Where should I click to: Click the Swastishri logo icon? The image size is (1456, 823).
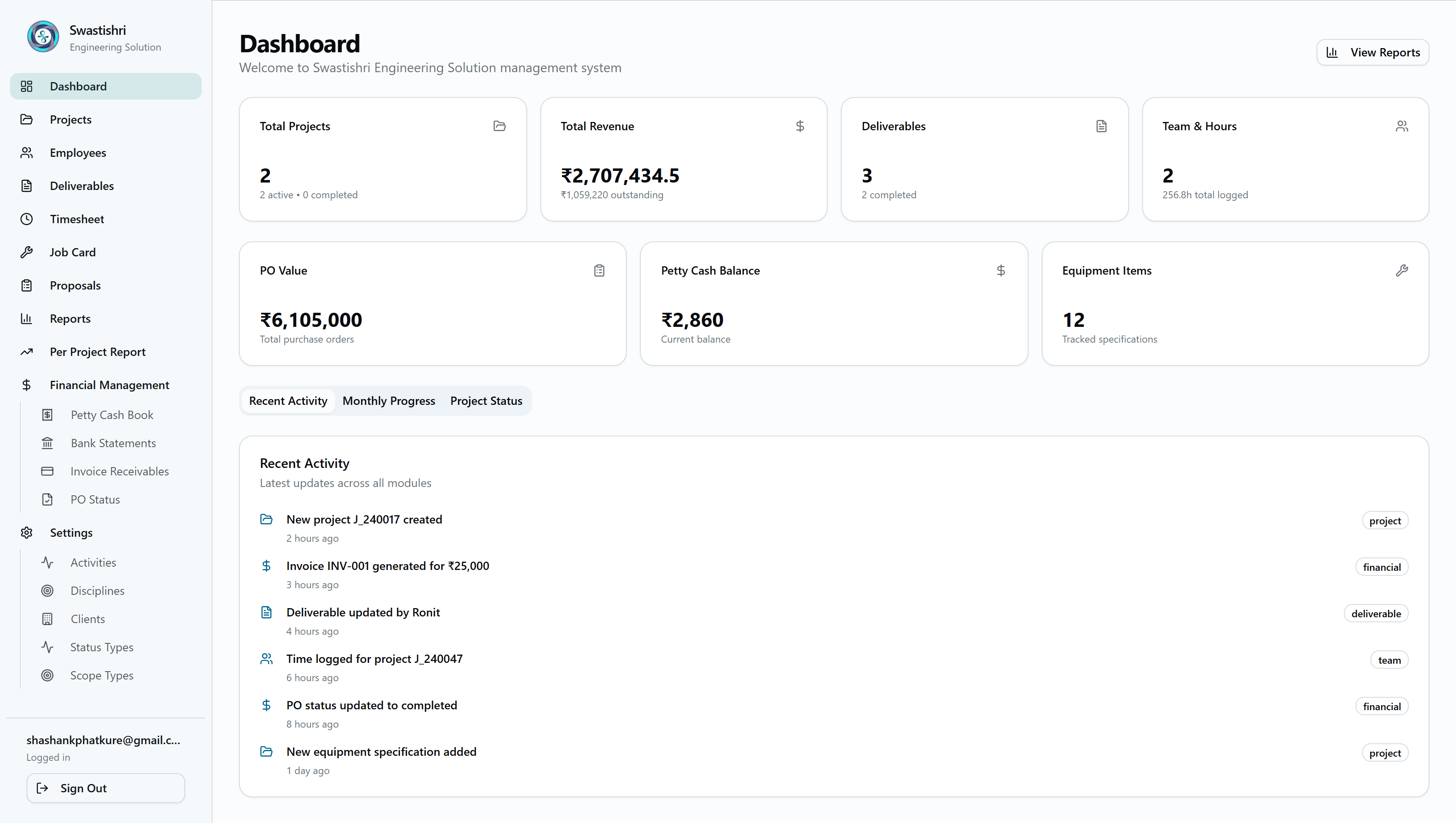coord(43,37)
